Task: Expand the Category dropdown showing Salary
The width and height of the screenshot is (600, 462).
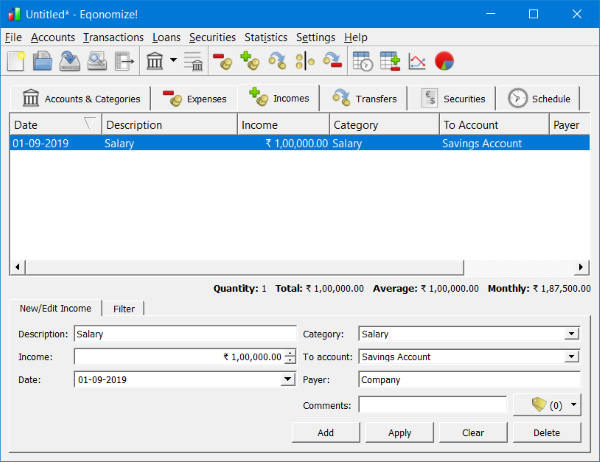Action: (571, 334)
